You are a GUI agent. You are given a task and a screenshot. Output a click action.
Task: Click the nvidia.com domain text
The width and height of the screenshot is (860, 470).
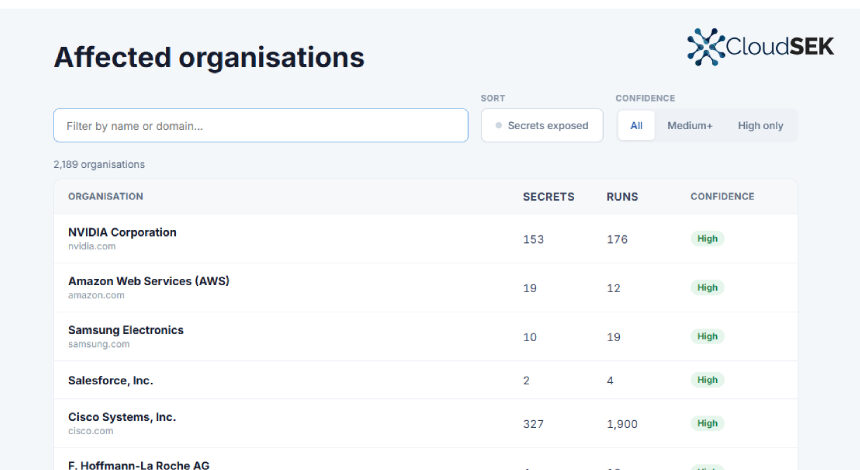click(92, 246)
